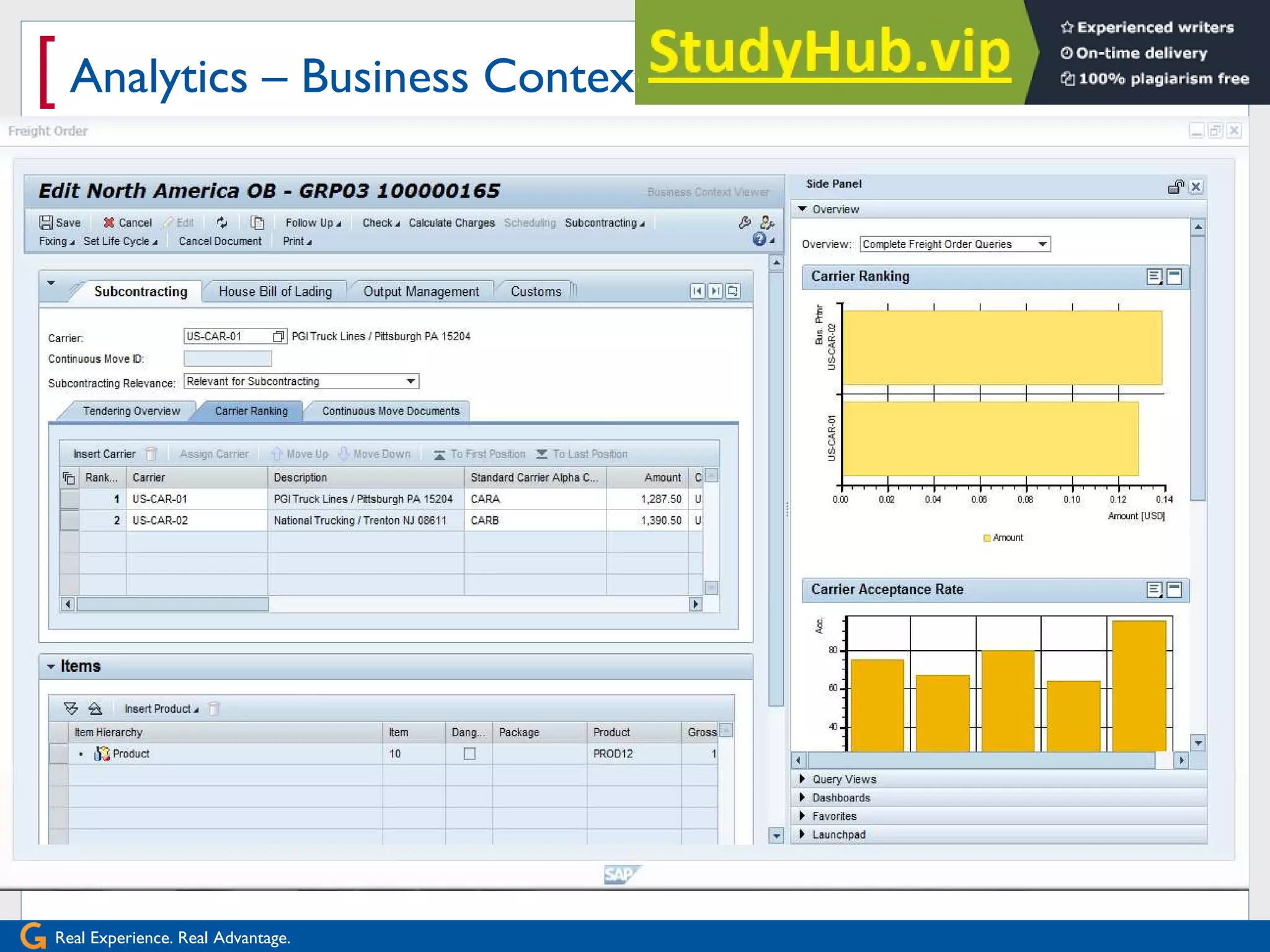The width and height of the screenshot is (1270, 952).
Task: Open the Subcontracting Relevance dropdown
Action: pyautogui.click(x=411, y=381)
